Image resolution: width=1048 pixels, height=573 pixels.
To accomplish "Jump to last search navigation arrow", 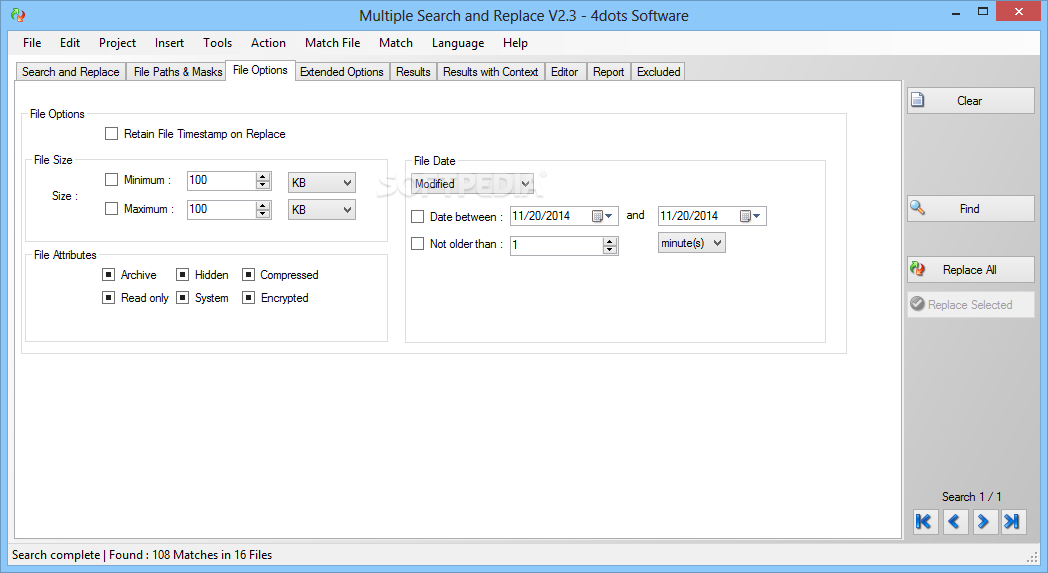I will 1013,522.
